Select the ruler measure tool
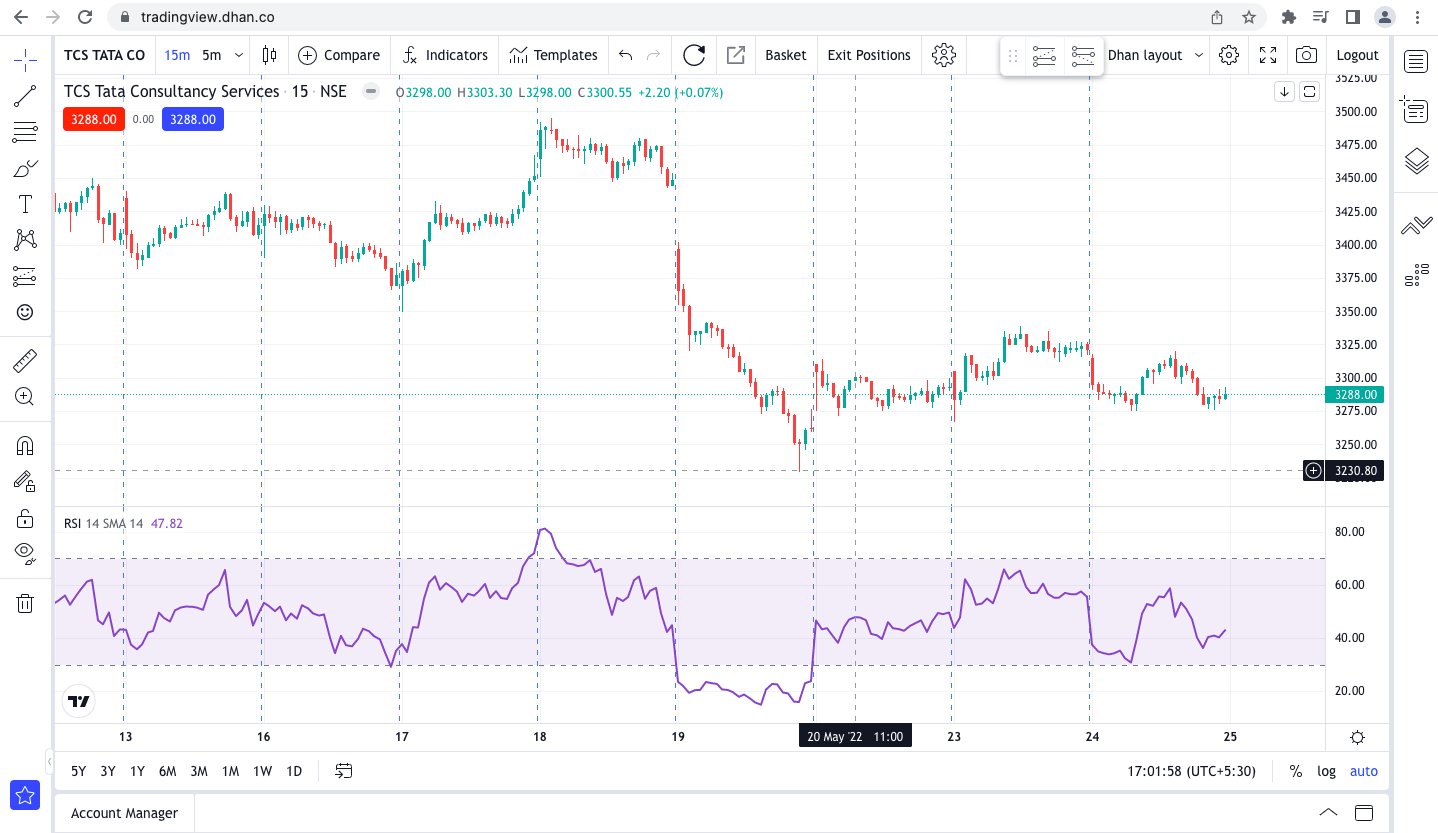The image size is (1438, 833). pos(25,359)
